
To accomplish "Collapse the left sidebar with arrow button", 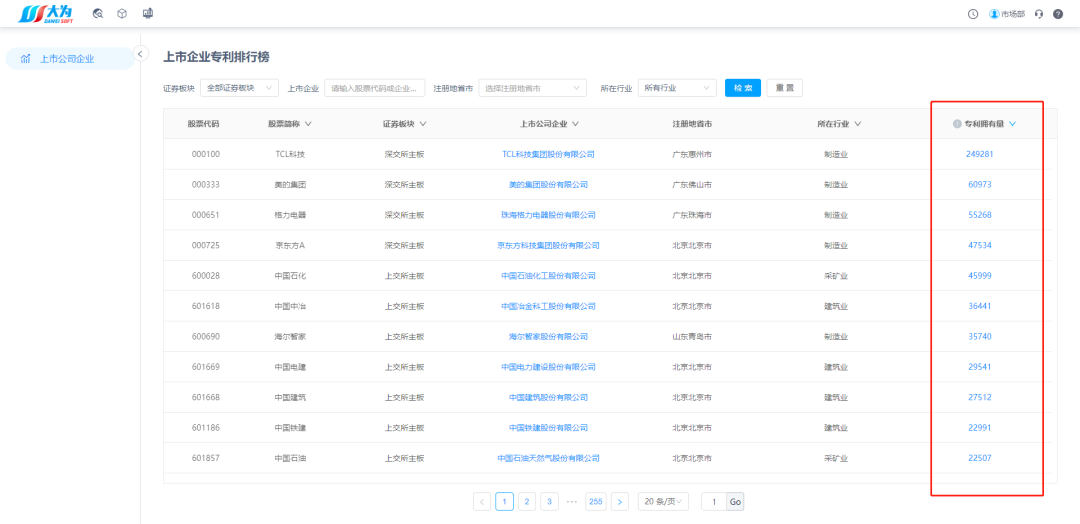I will [141, 53].
